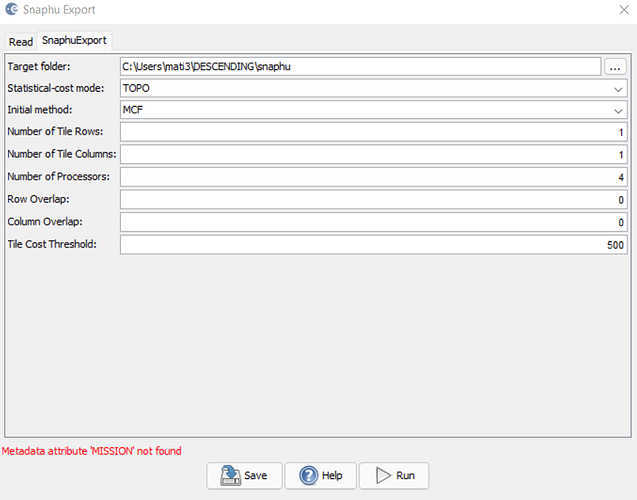Click the 'Initial method:' label
637x500 pixels.
[40, 110]
